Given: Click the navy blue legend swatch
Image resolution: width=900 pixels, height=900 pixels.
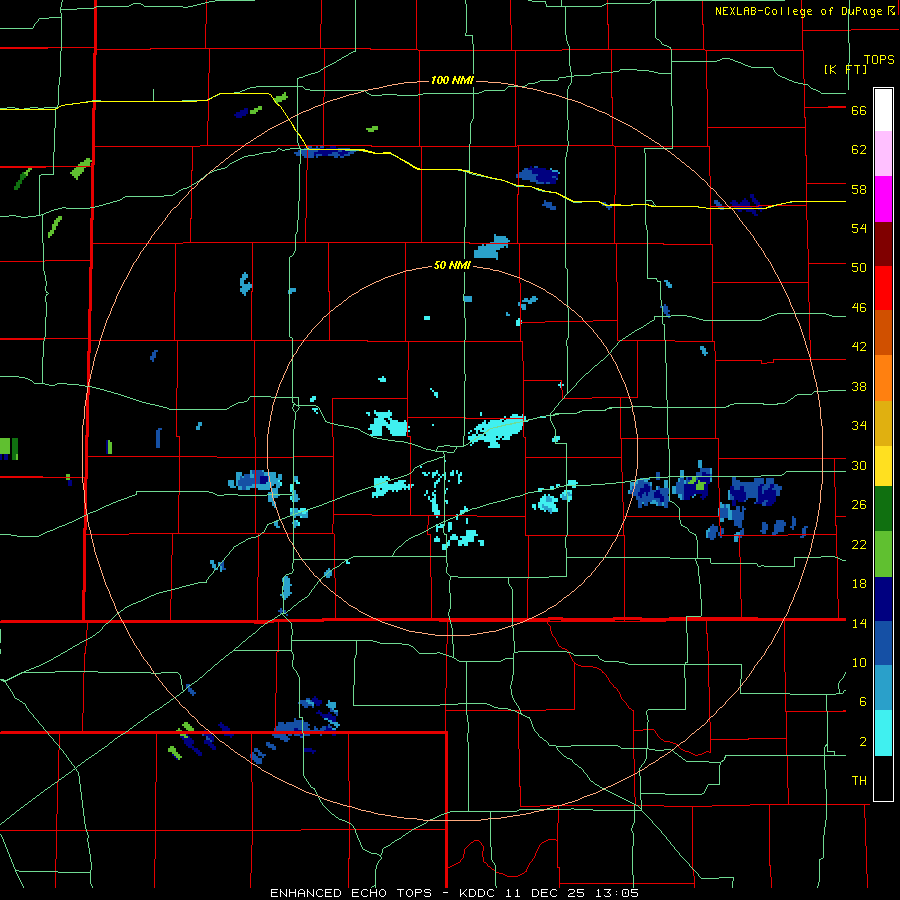Looking at the screenshot, I should pyautogui.click(x=883, y=599).
